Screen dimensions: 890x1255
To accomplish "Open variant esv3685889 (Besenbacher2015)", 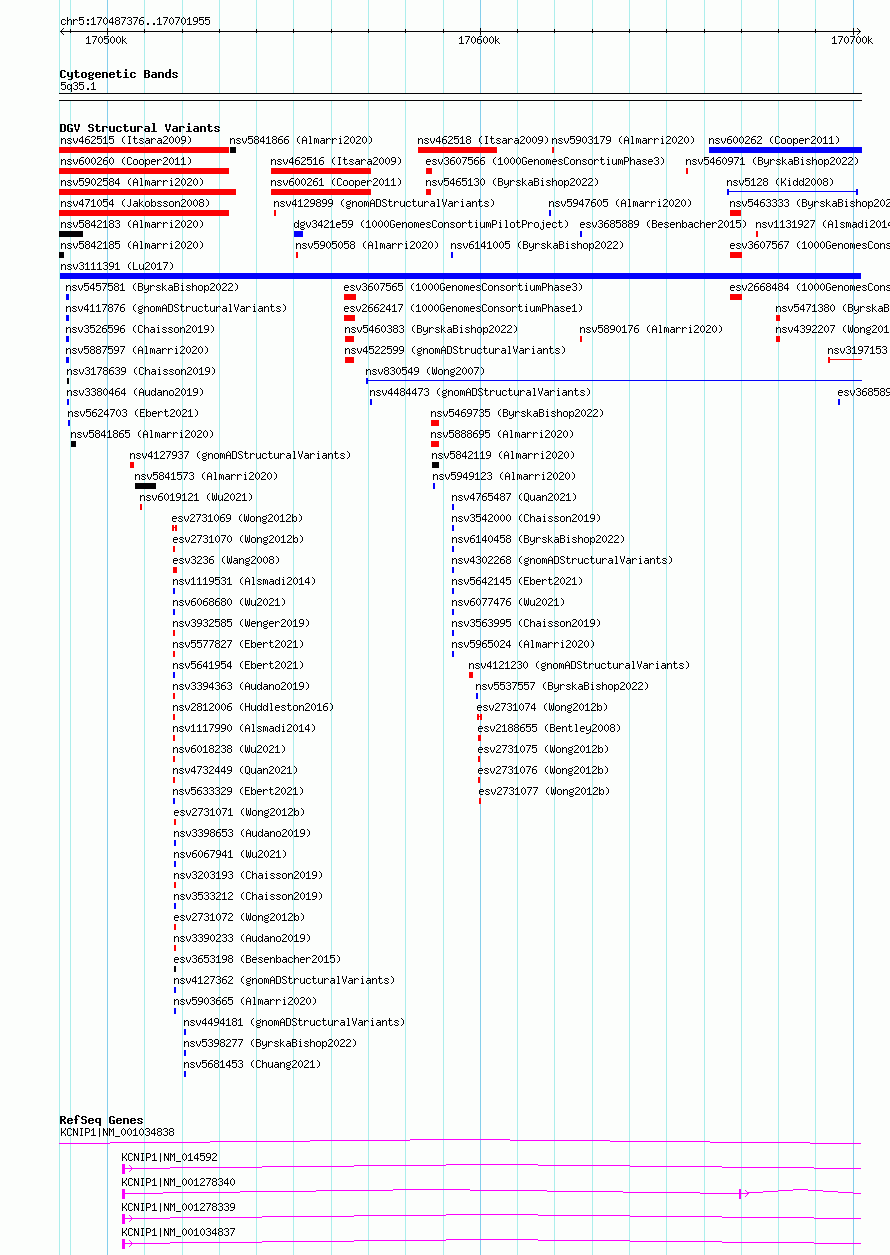I will [x=663, y=224].
